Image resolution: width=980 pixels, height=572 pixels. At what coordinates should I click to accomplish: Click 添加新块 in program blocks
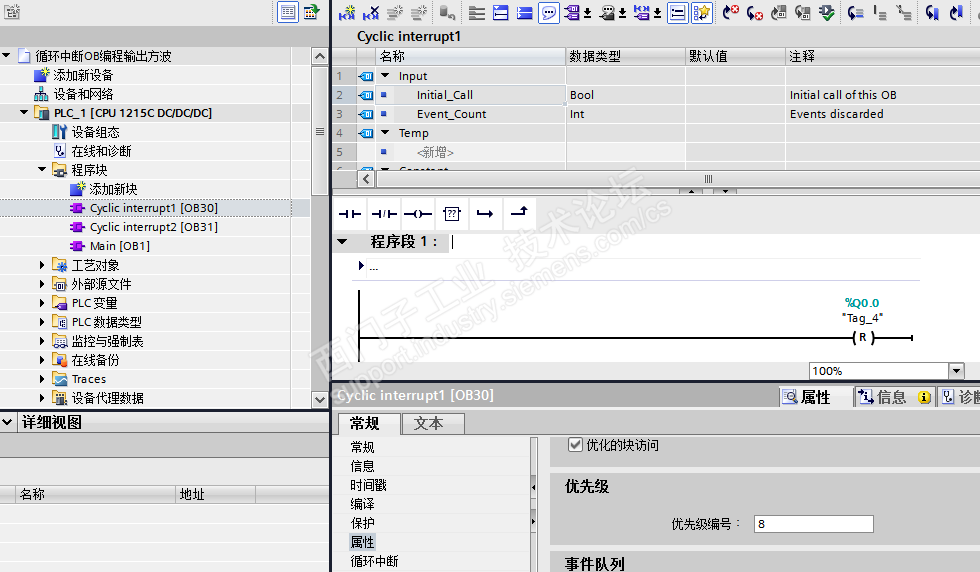113,189
